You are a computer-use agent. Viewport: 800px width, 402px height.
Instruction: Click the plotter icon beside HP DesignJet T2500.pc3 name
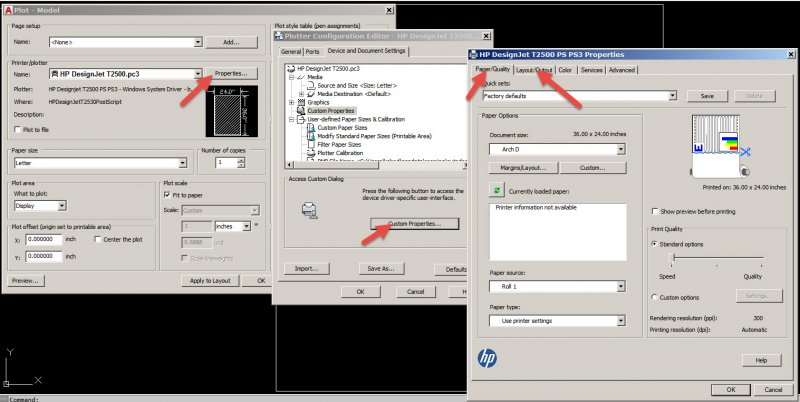point(55,74)
